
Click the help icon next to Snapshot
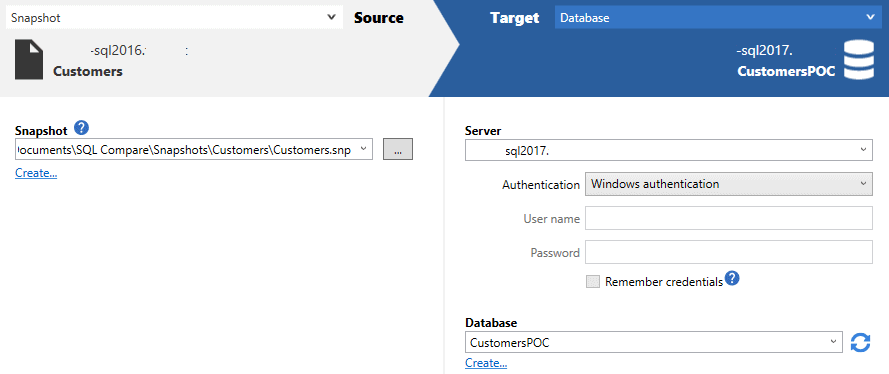[82, 129]
